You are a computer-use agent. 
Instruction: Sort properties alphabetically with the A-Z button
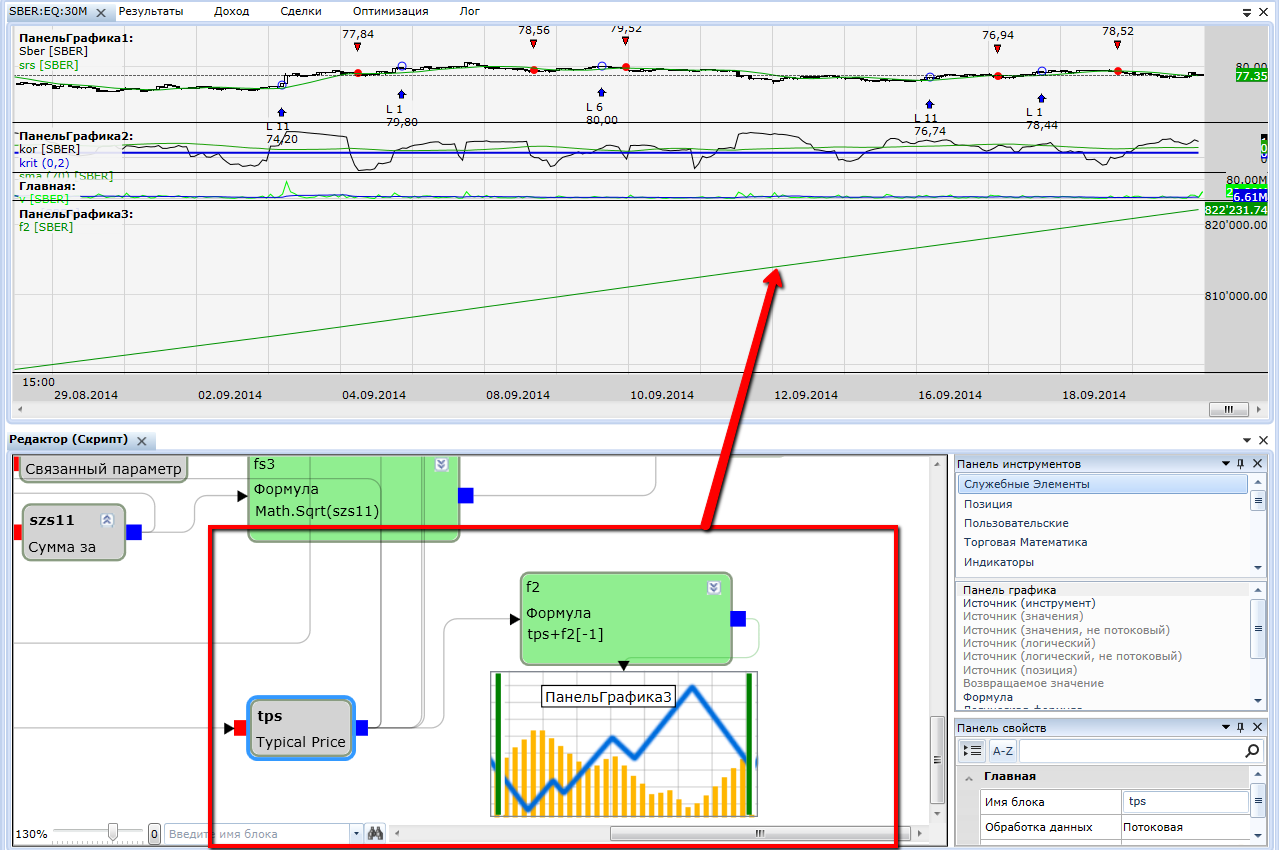click(x=1002, y=750)
